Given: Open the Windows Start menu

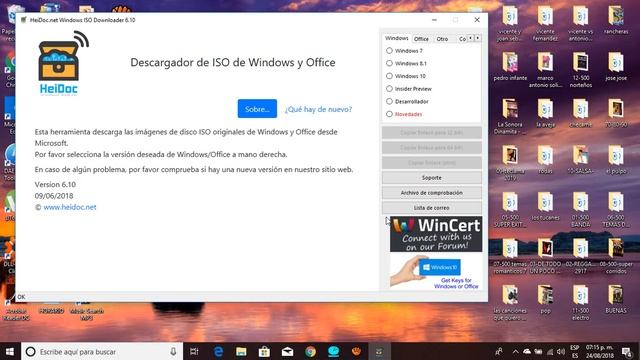Looking at the screenshot, I should click(10, 351).
